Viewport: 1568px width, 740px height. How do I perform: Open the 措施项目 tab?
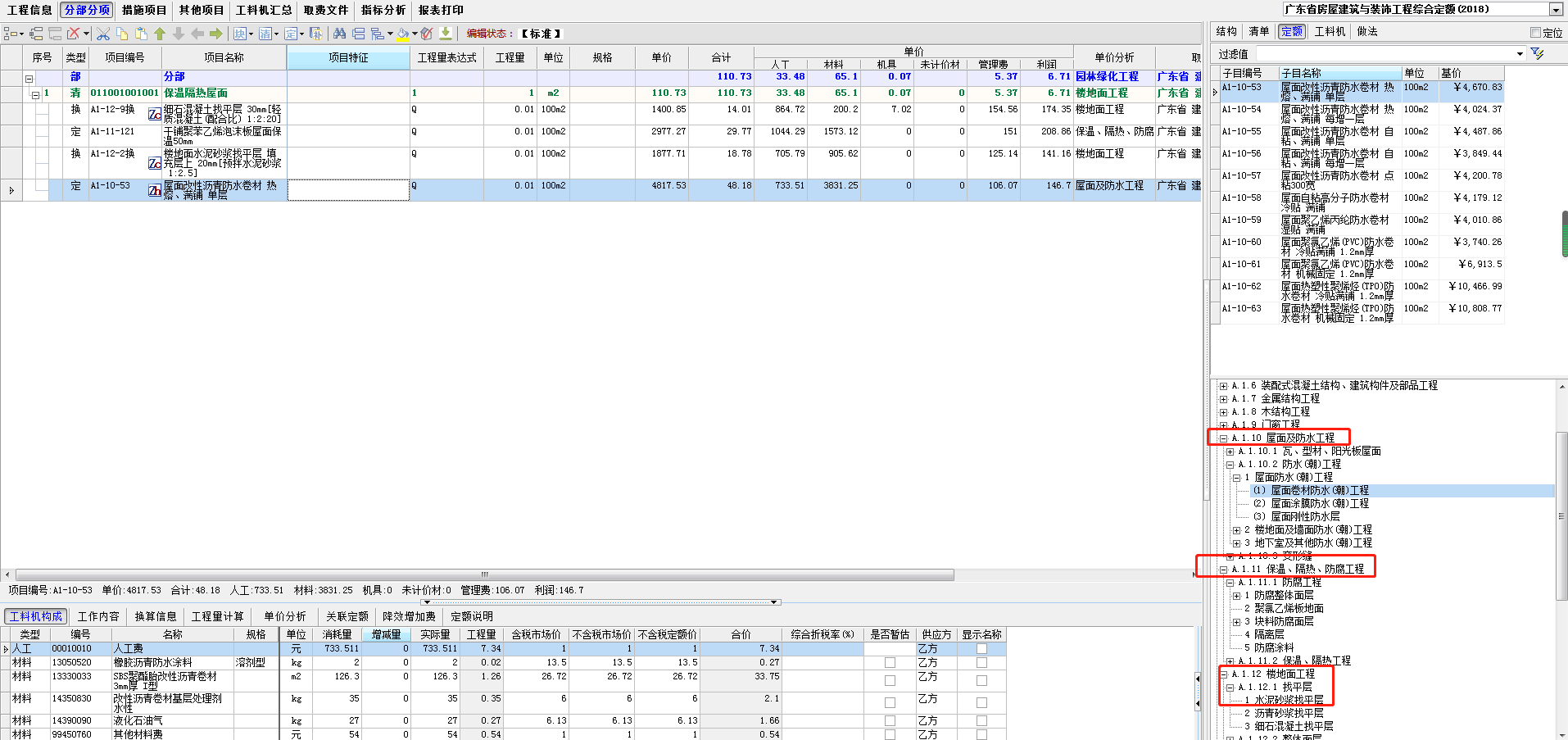point(144,10)
